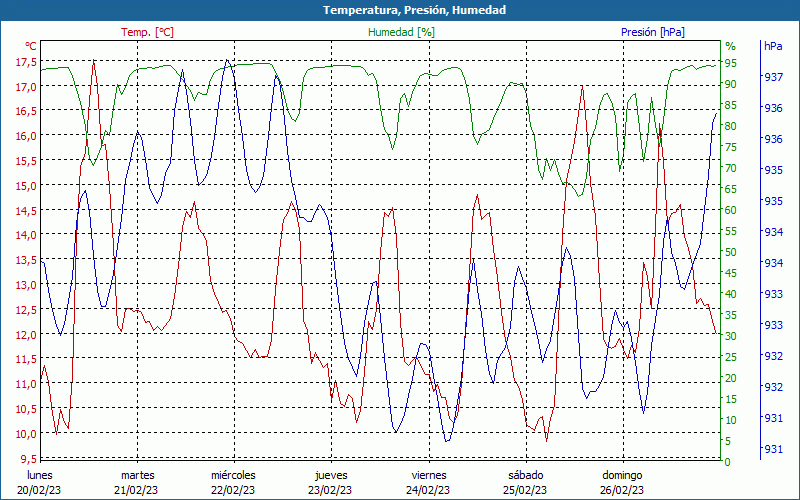Click the green "30" humidity axis value
Viewport: 800px width, 500px height.
(731, 336)
